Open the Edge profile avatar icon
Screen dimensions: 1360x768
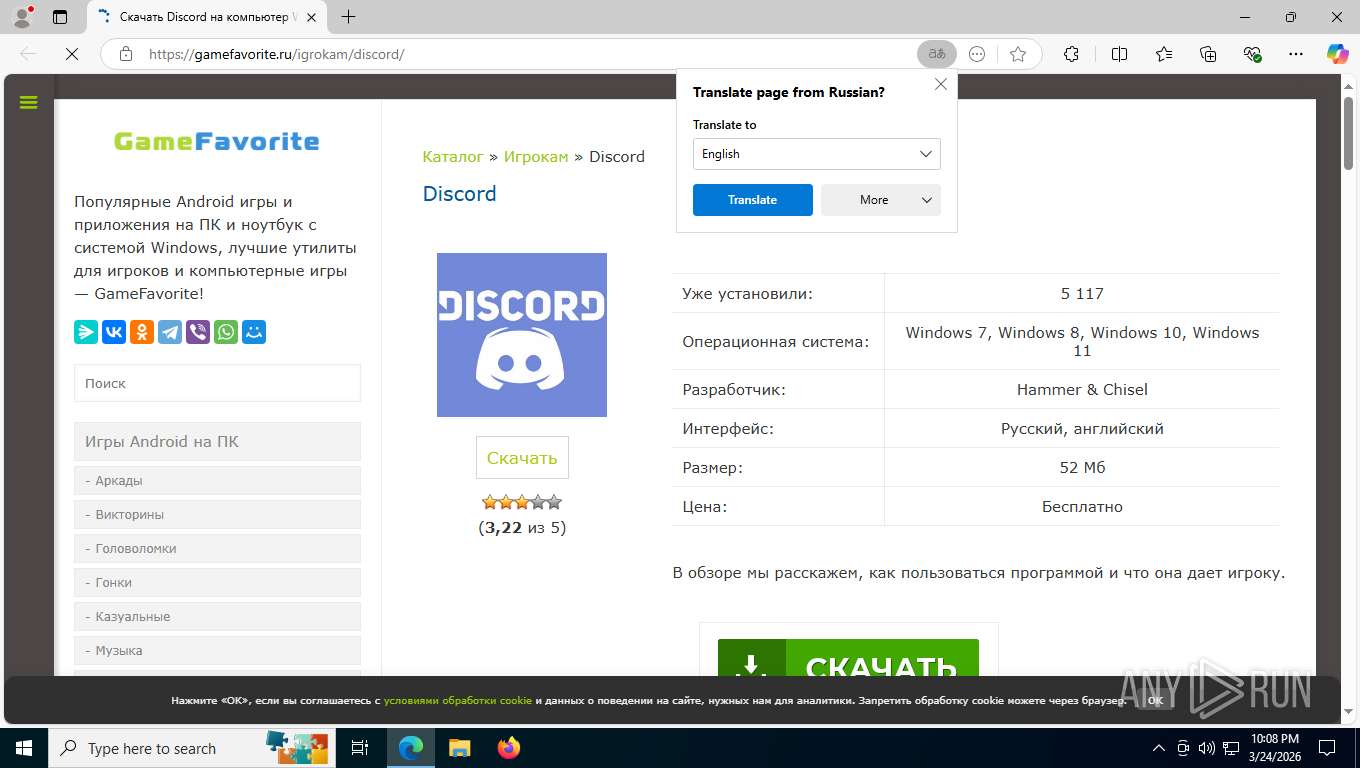point(22,17)
